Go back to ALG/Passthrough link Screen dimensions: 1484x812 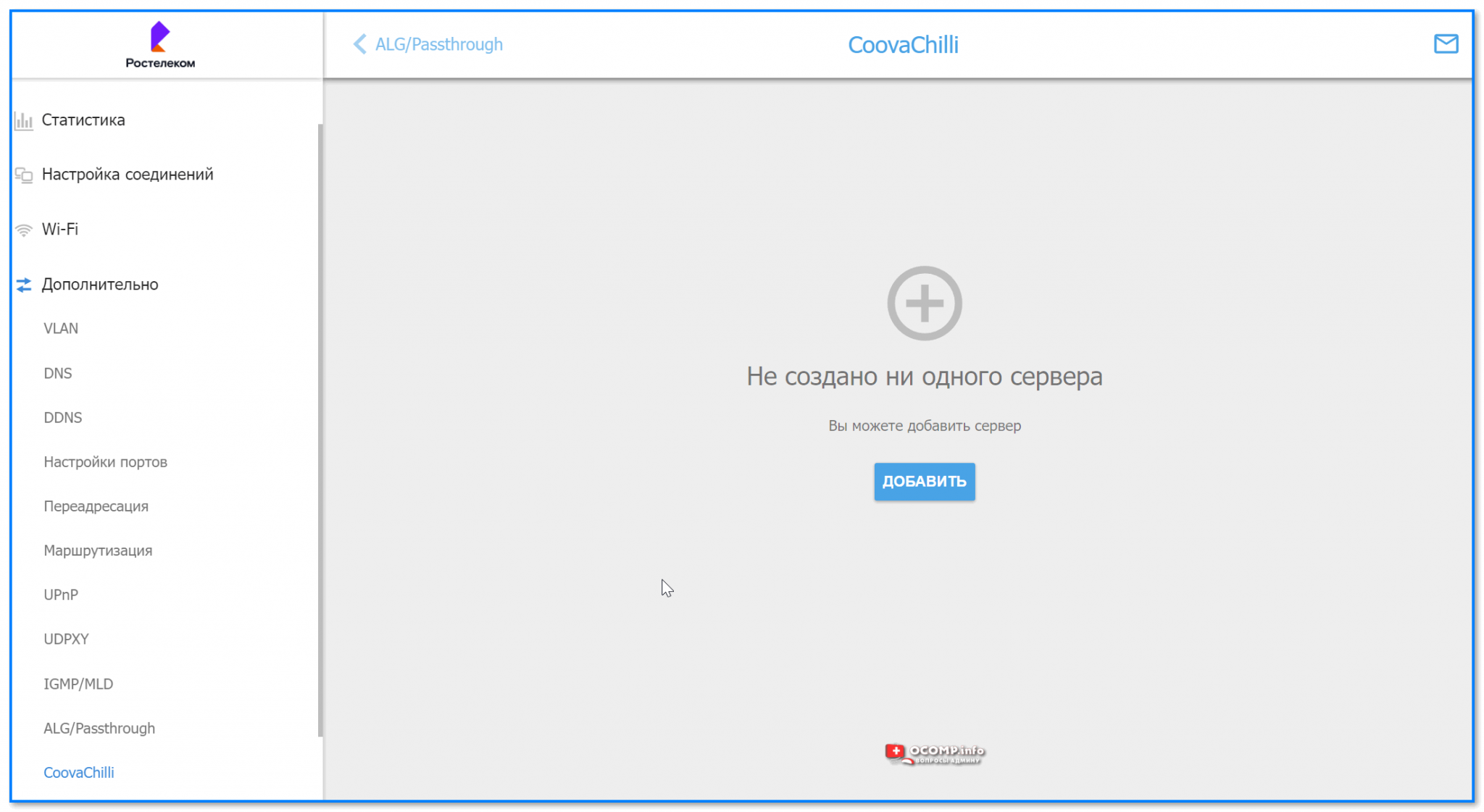coord(438,44)
